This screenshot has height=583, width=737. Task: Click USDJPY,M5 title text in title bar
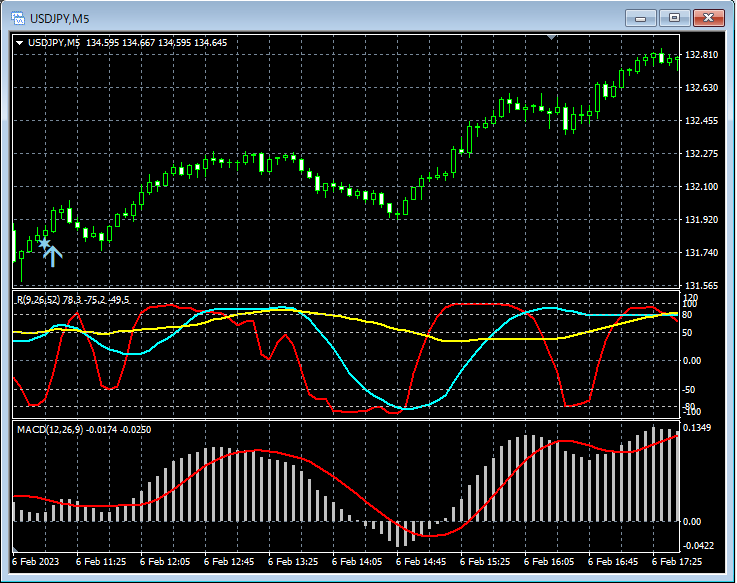click(x=60, y=19)
